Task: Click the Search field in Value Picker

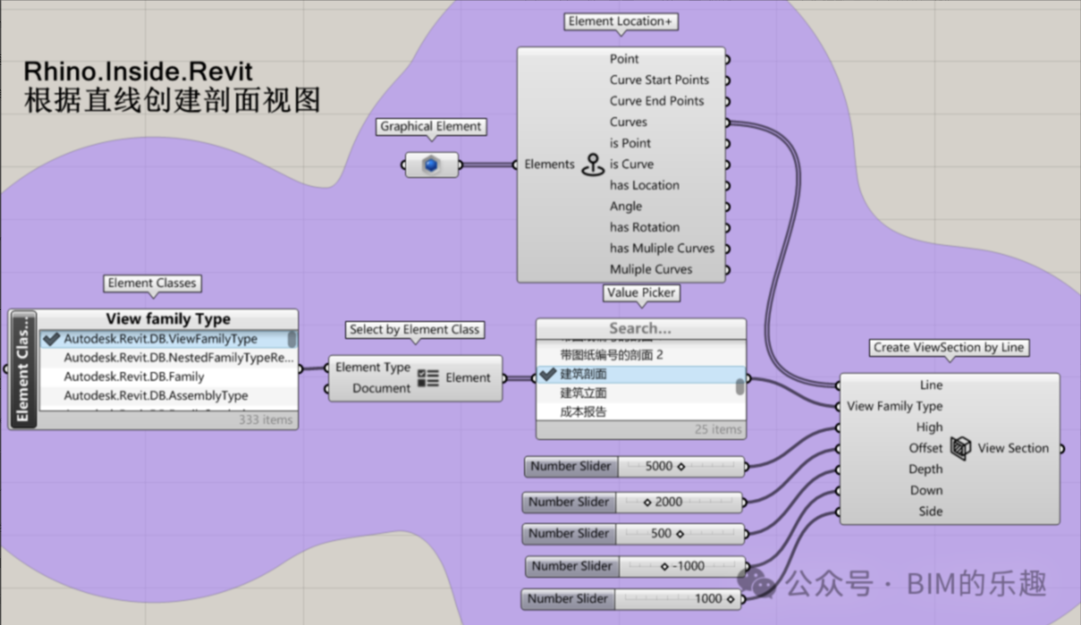Action: click(x=640, y=328)
